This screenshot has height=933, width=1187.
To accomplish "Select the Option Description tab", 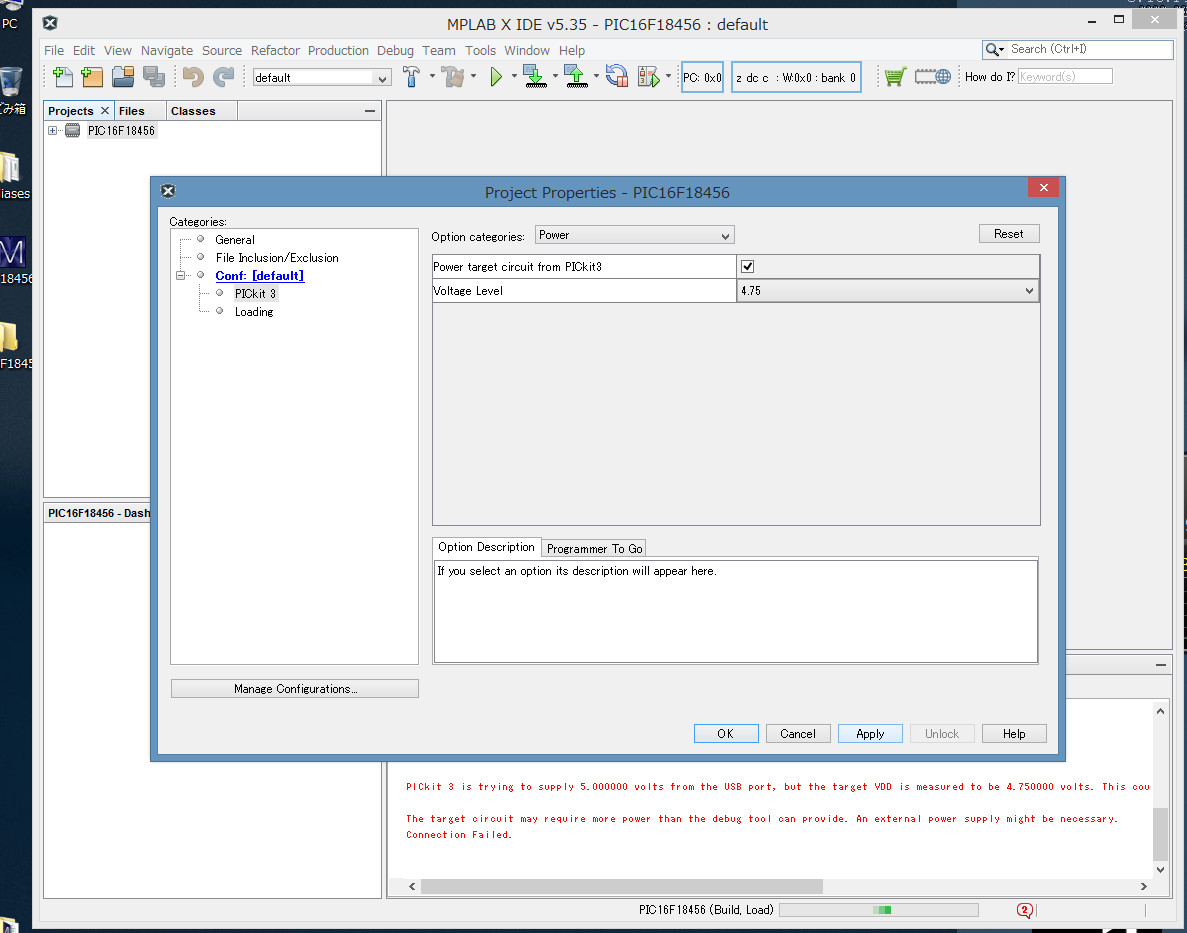I will [x=486, y=547].
